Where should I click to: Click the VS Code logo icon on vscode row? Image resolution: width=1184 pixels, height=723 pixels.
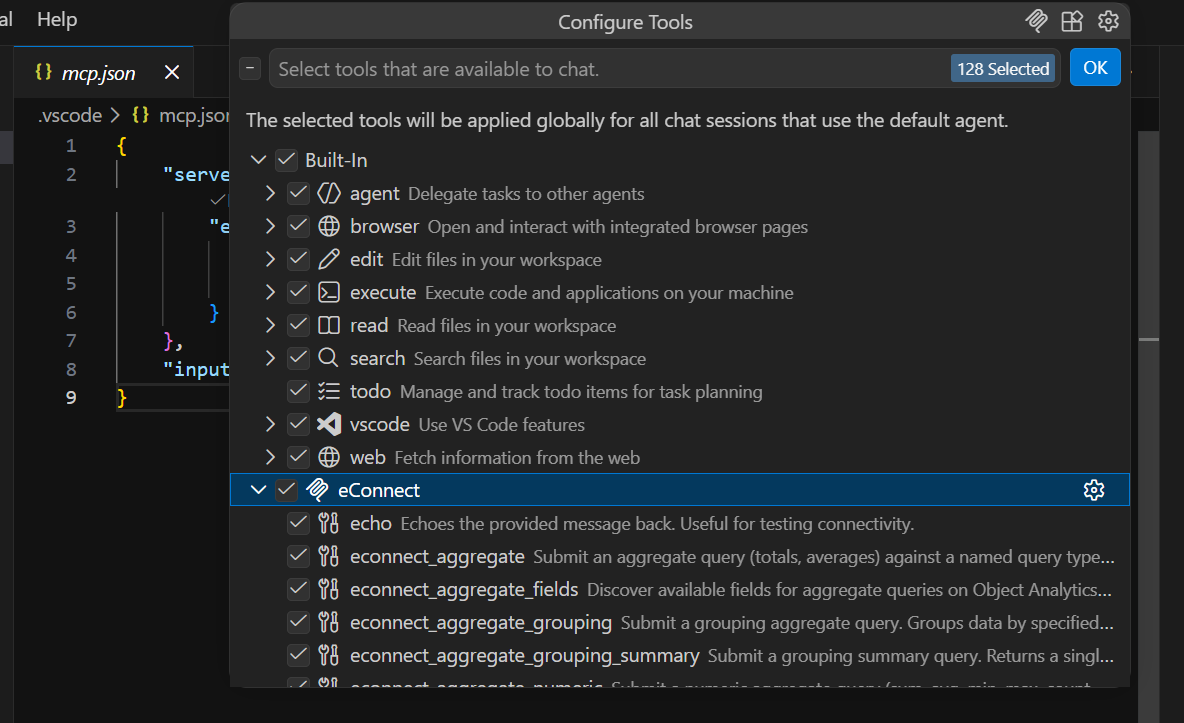click(327, 423)
